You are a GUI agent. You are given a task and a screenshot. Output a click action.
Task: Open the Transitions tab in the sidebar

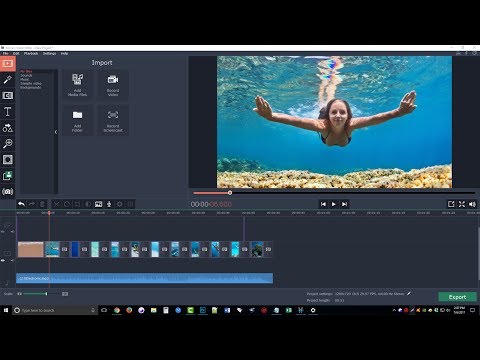pos(8,96)
